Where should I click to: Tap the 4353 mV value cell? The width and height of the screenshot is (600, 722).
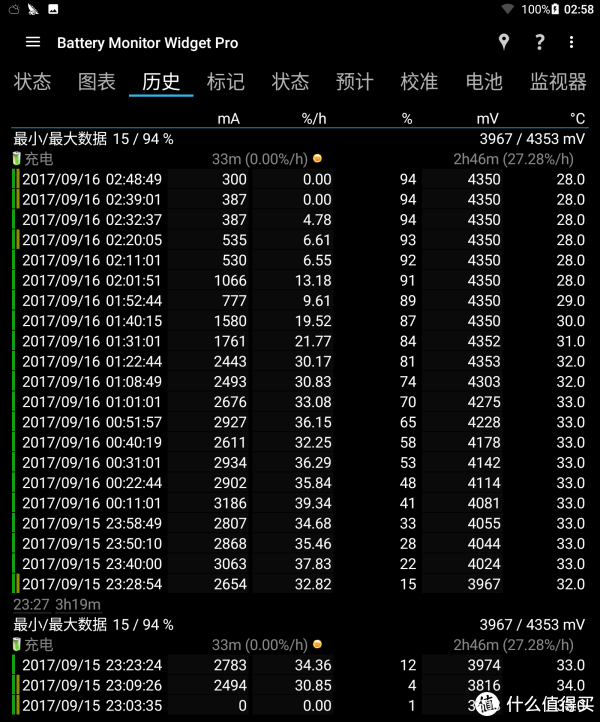tap(483, 361)
